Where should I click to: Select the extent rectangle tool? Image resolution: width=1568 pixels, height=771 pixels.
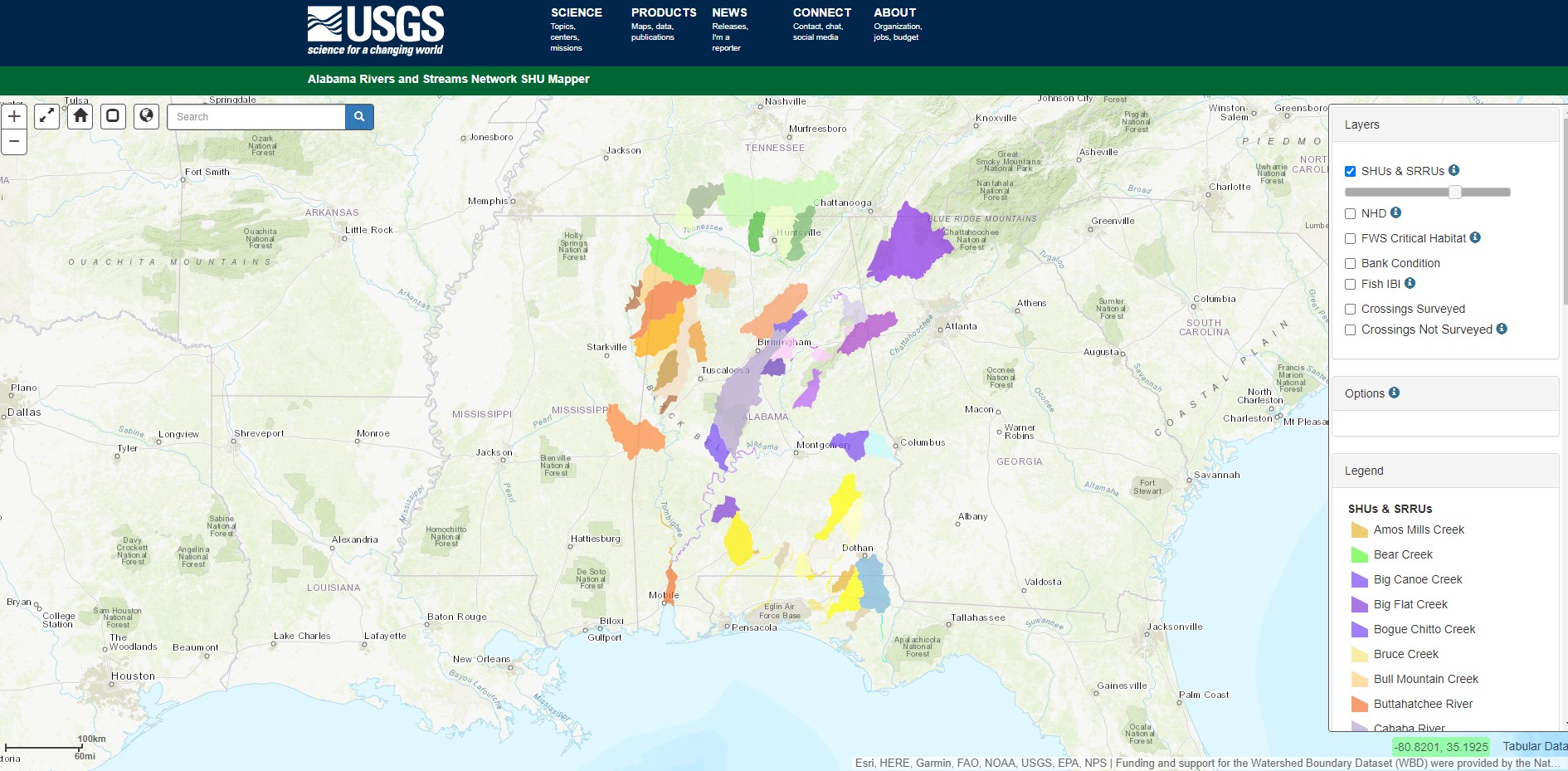coord(113,116)
